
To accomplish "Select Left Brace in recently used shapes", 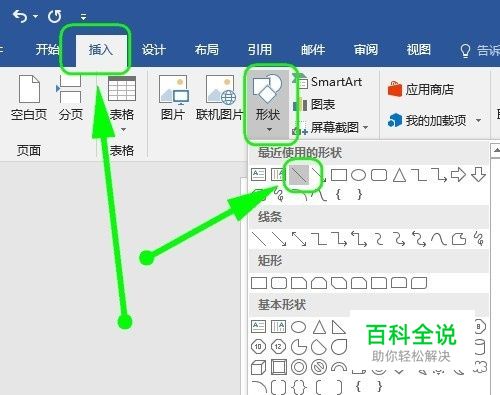I will click(338, 194).
